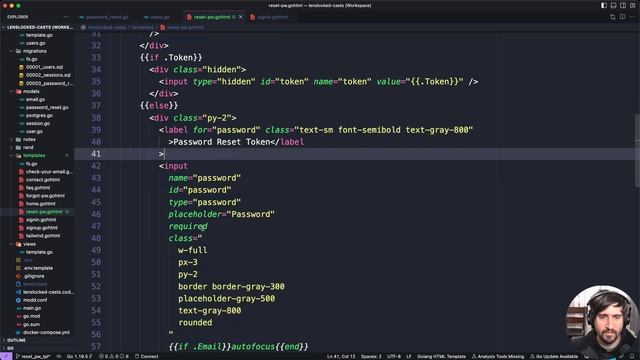
Task: Click the open changes icon above editor
Action: click(x=613, y=17)
